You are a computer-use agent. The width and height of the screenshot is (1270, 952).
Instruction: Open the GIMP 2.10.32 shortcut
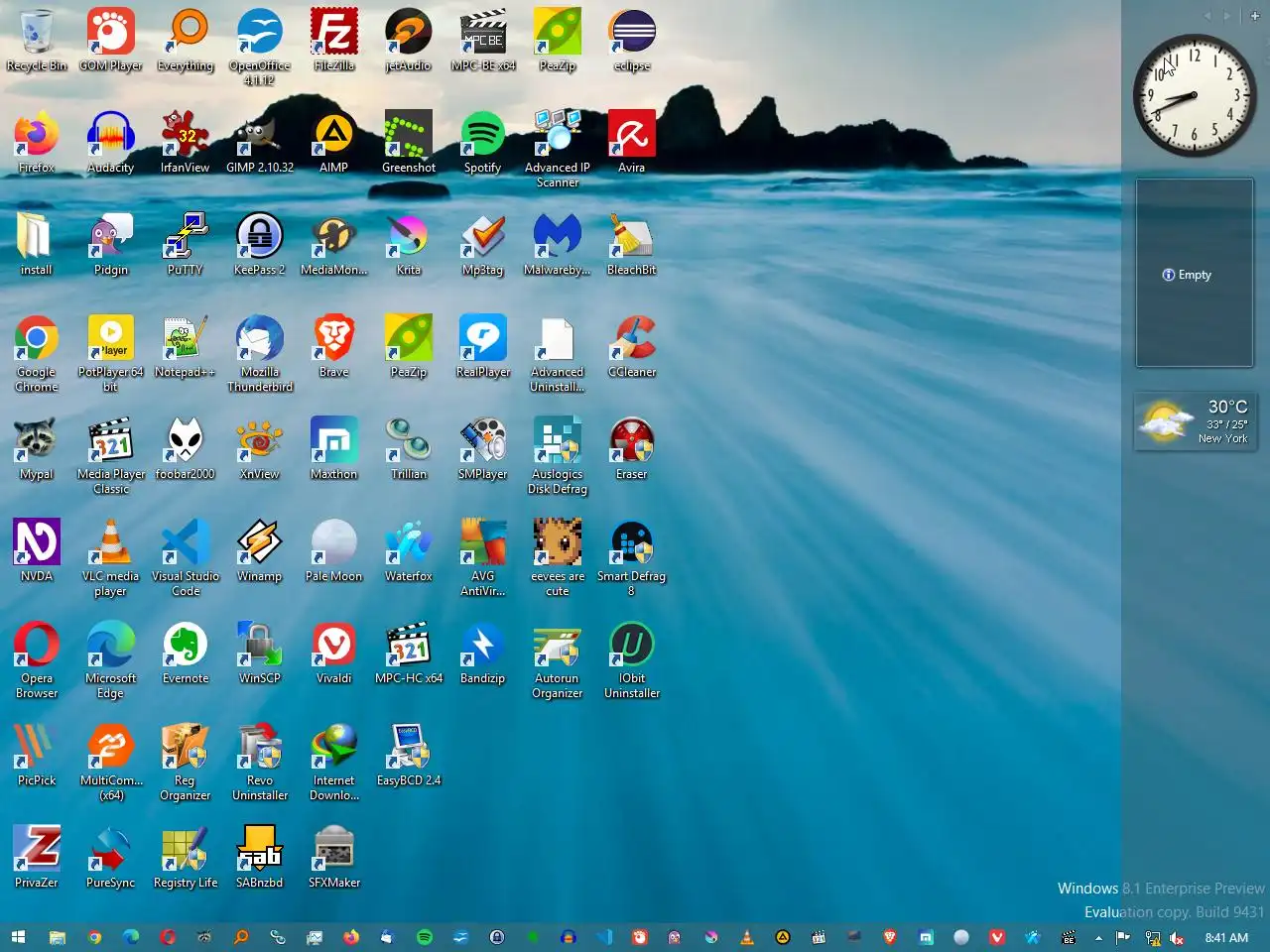tap(260, 143)
